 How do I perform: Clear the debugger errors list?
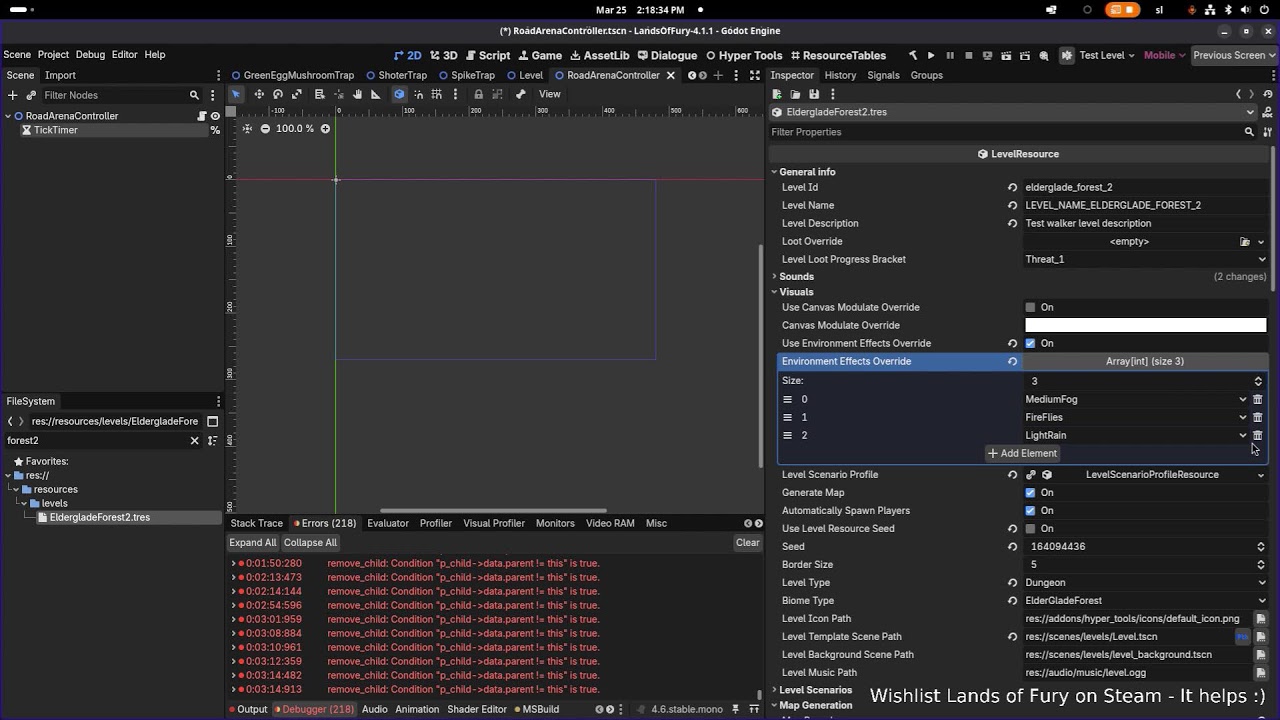(747, 543)
